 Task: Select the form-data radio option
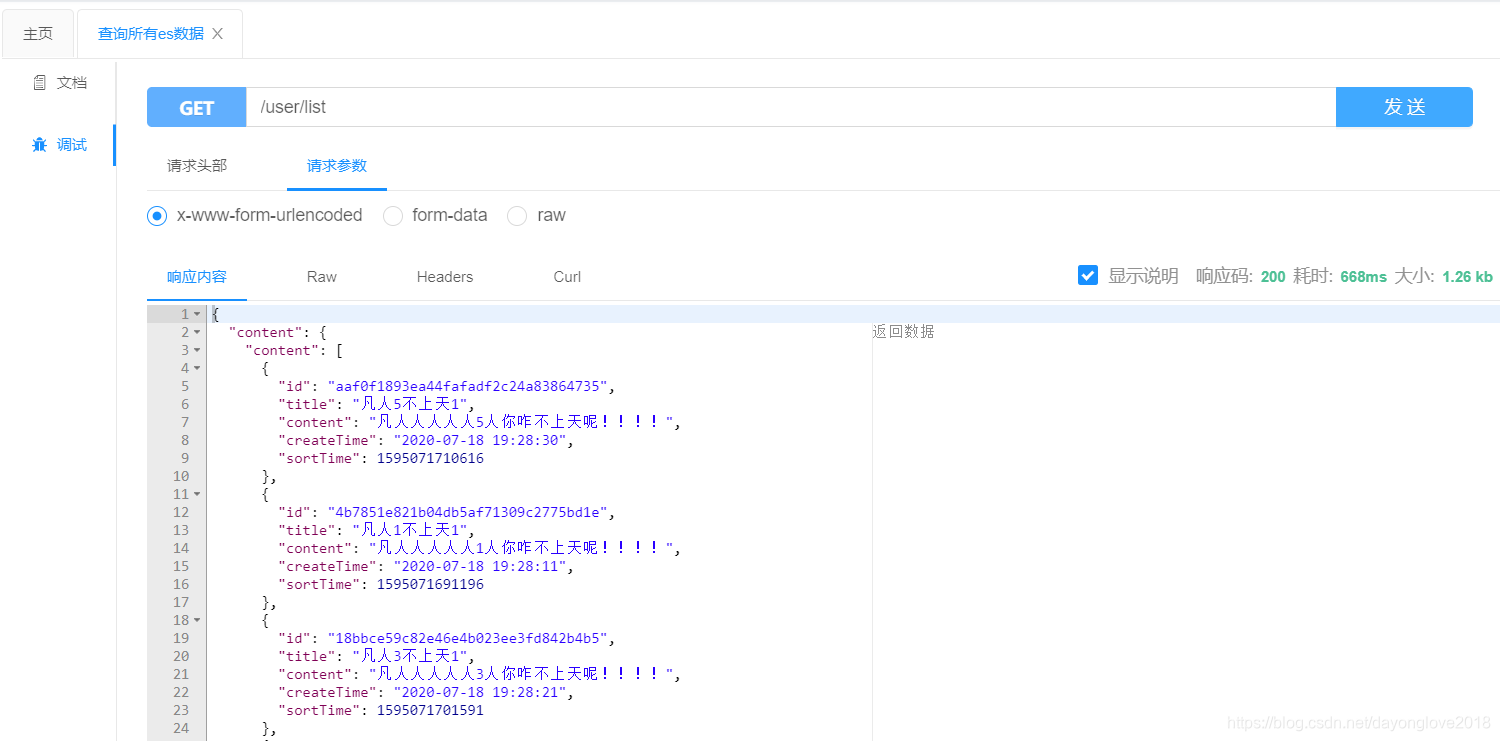pos(393,216)
